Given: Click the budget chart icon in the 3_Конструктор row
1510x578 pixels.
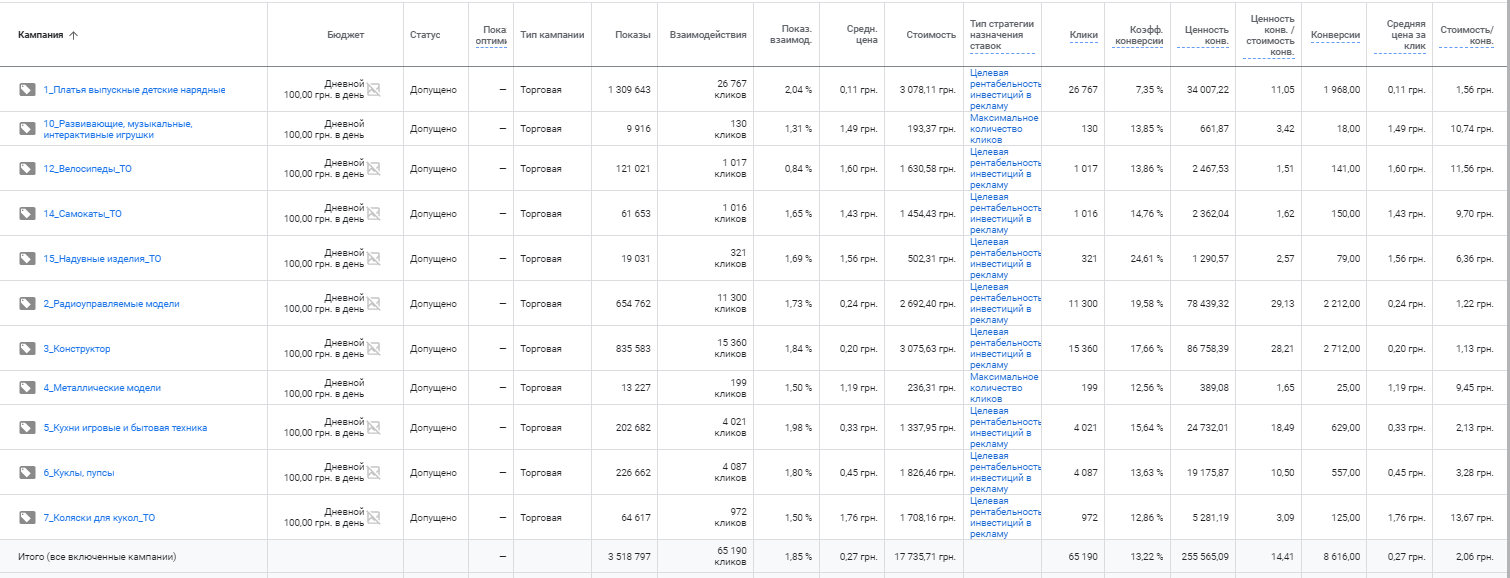Looking at the screenshot, I should [374, 349].
